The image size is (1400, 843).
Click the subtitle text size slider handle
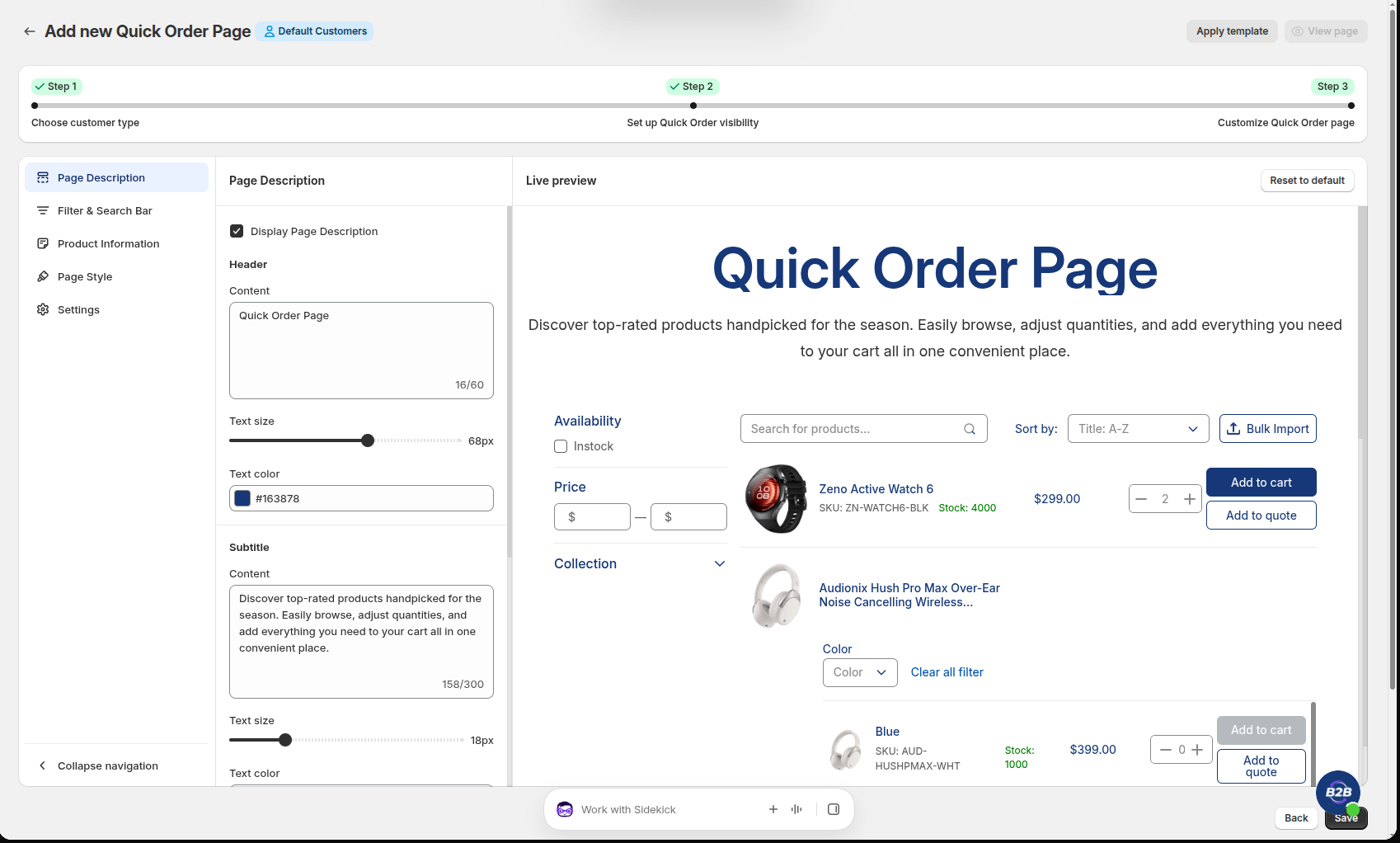point(285,740)
